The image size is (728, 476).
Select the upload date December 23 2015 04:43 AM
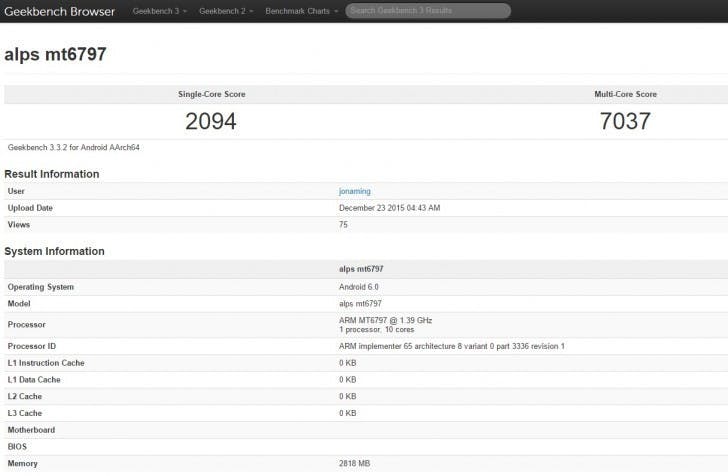click(390, 208)
